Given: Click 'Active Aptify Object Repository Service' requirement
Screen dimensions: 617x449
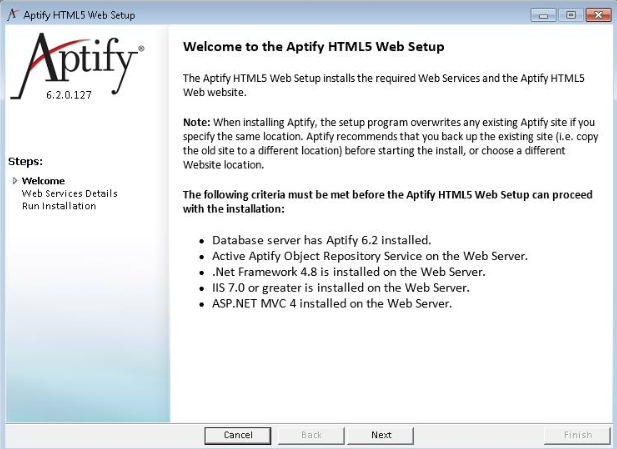Looking at the screenshot, I should [369, 256].
